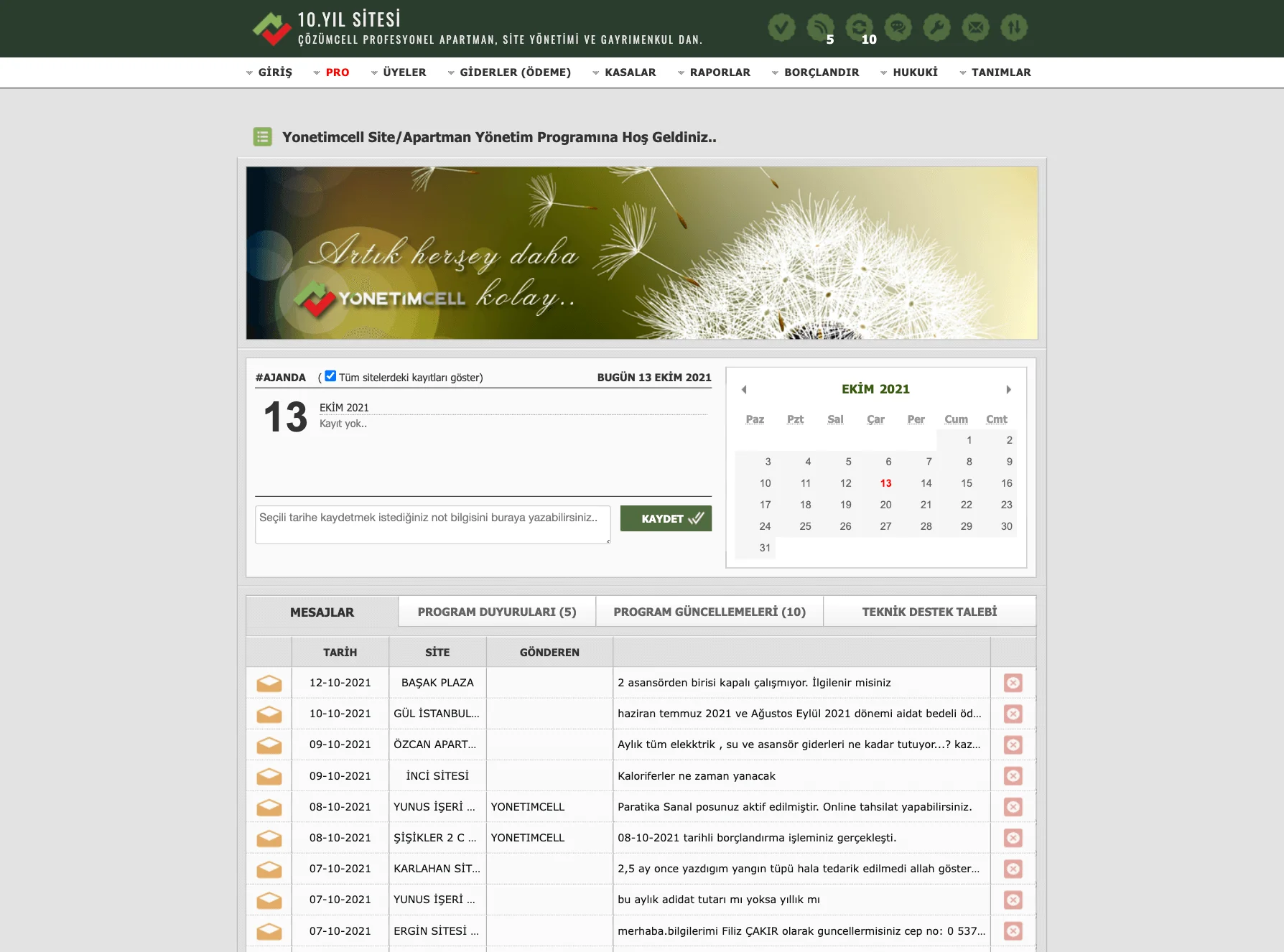Open envelope icon for ÖZCAN APART message

[269, 745]
